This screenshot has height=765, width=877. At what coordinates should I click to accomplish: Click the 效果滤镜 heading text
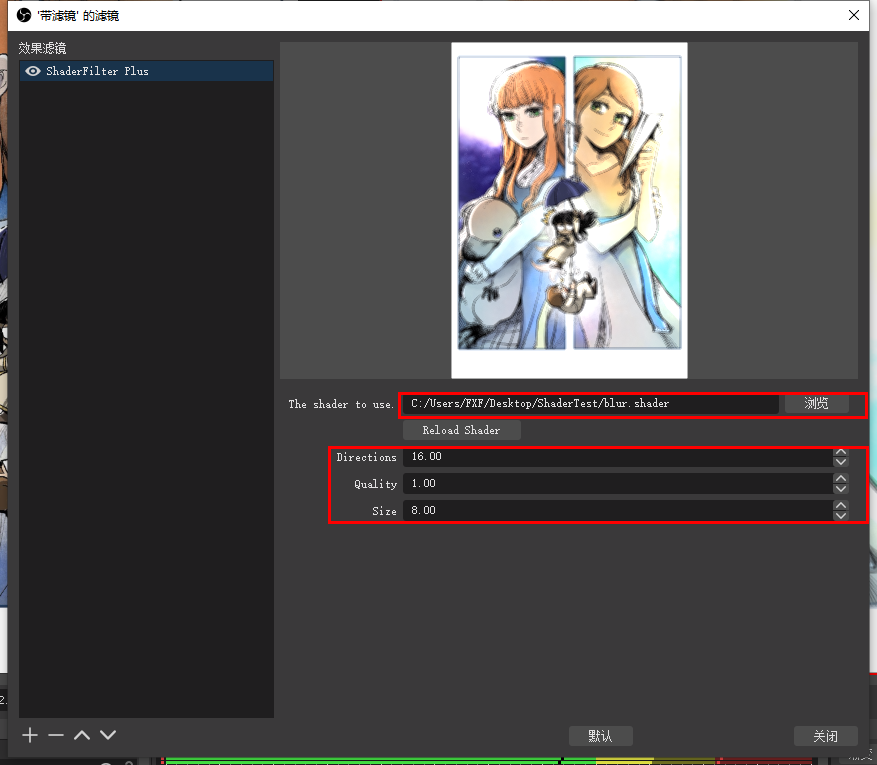(x=43, y=48)
